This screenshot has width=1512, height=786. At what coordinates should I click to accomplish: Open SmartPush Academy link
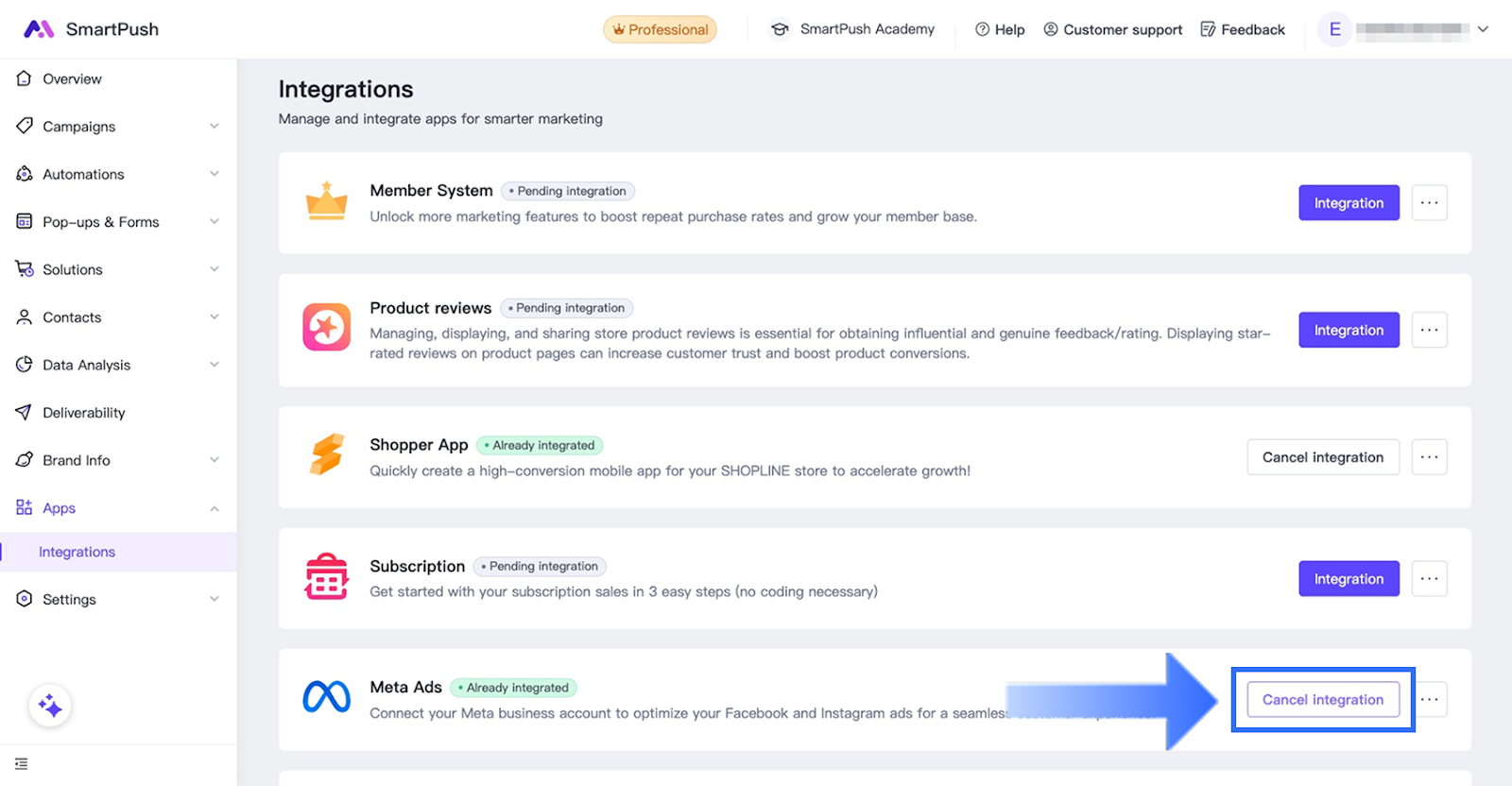pos(853,29)
